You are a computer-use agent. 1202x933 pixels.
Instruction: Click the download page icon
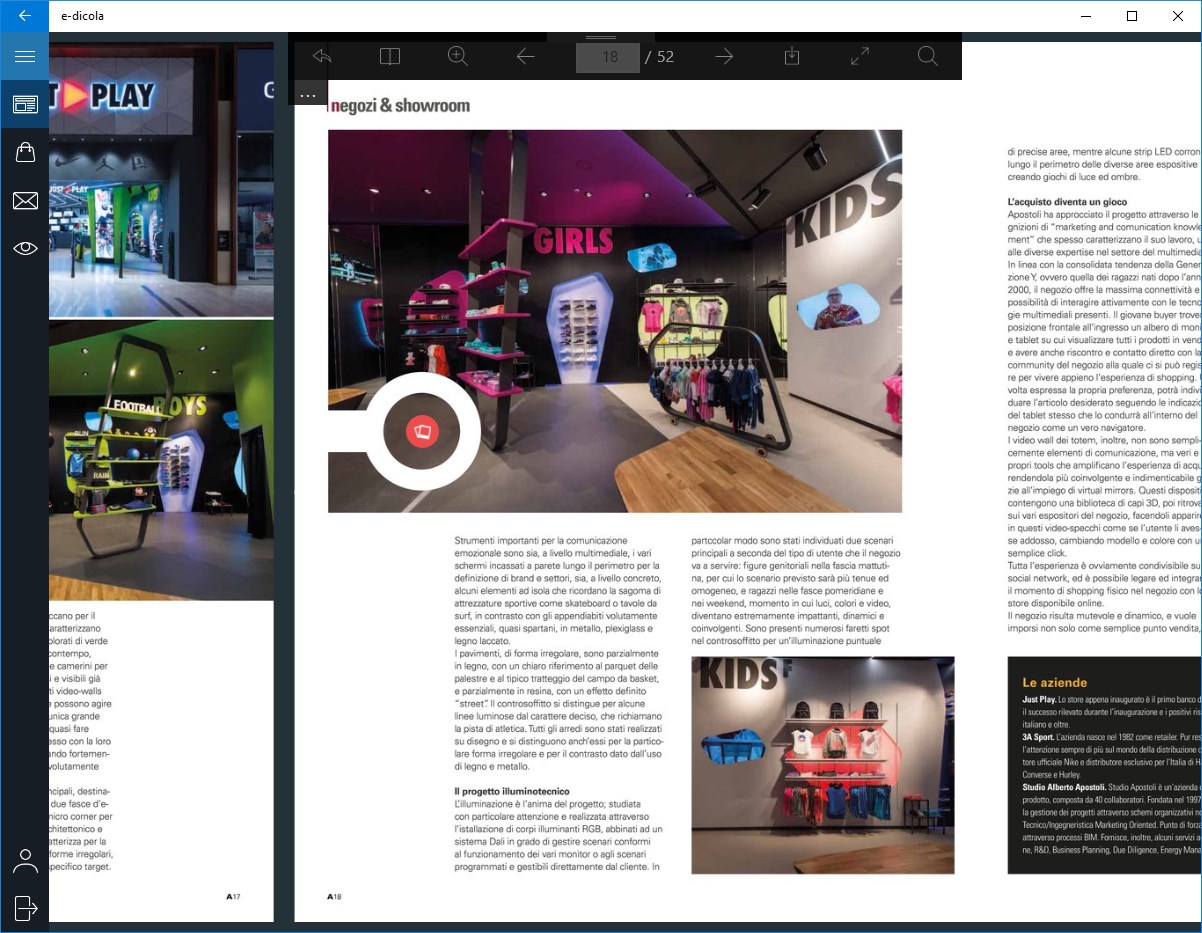[792, 57]
